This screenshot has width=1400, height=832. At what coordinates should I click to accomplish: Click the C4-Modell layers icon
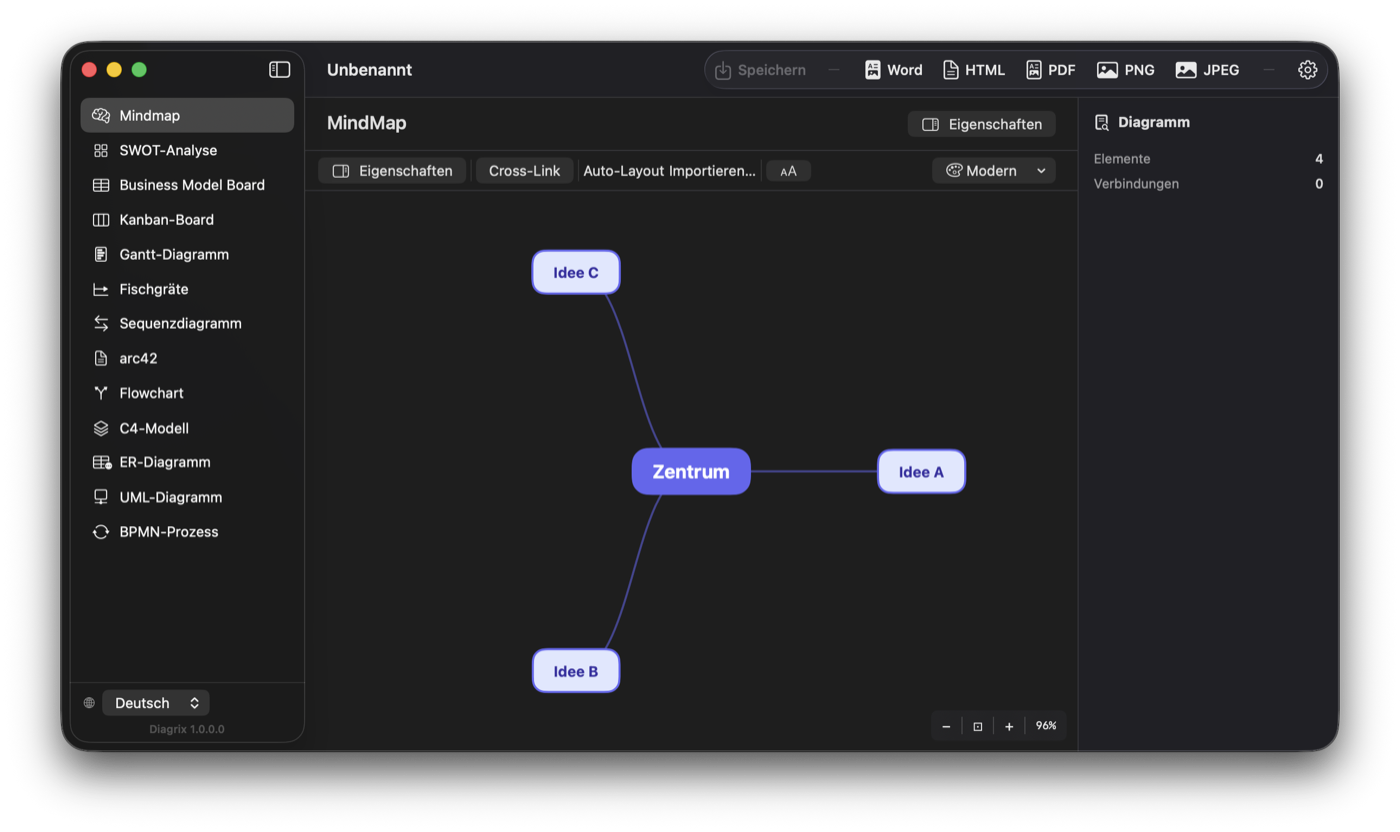tap(101, 428)
